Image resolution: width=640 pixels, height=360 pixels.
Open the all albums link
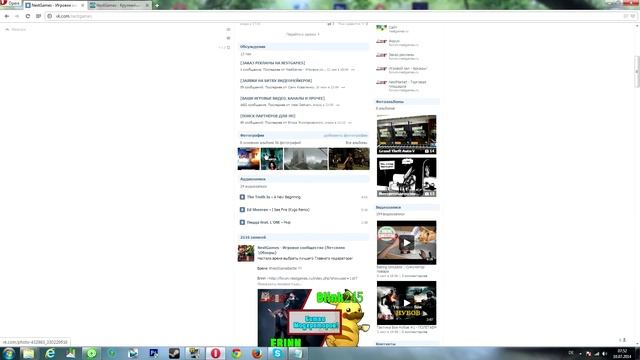[x=356, y=143]
